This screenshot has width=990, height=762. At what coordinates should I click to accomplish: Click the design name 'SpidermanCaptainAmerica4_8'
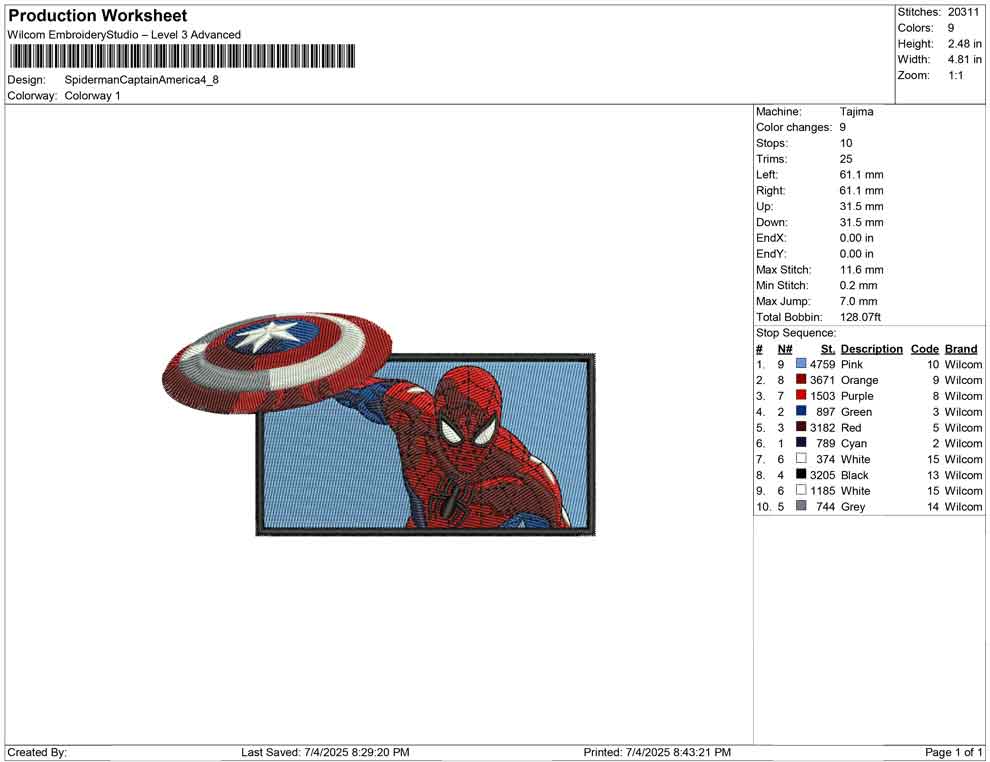[x=141, y=80]
